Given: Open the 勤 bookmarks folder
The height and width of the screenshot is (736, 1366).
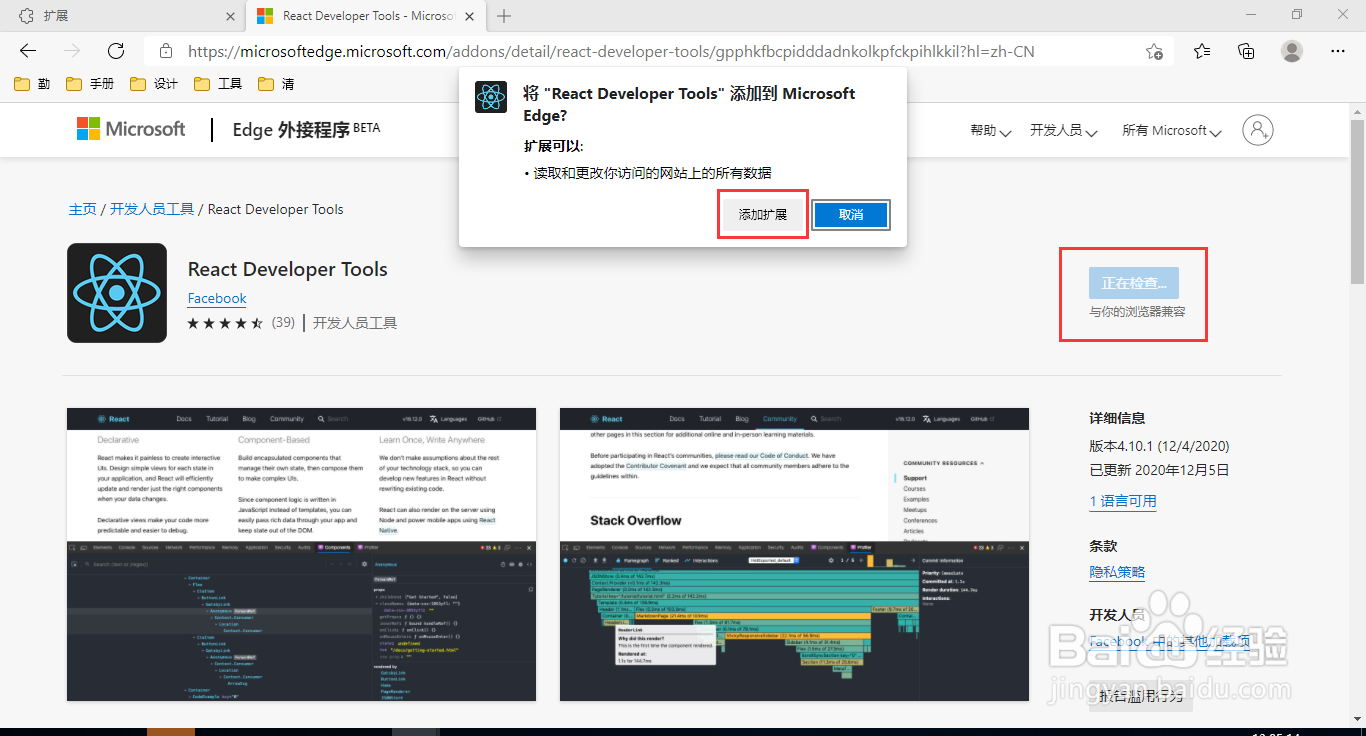Looking at the screenshot, I should point(32,84).
